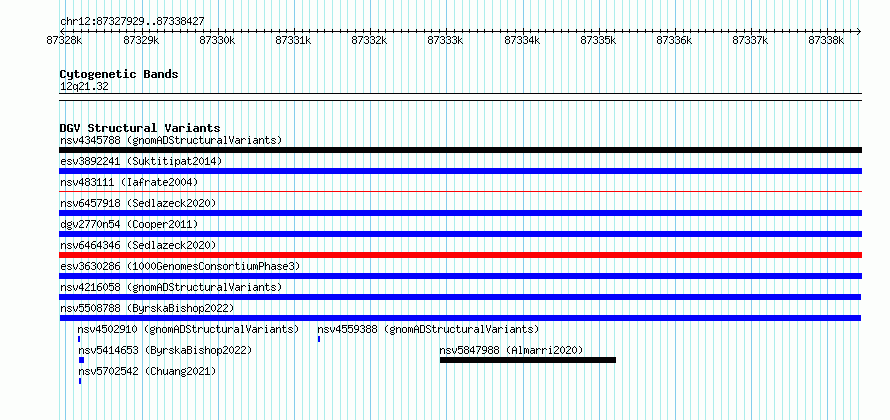Click the blue dgv2770n54 variant bar

click(x=460, y=234)
